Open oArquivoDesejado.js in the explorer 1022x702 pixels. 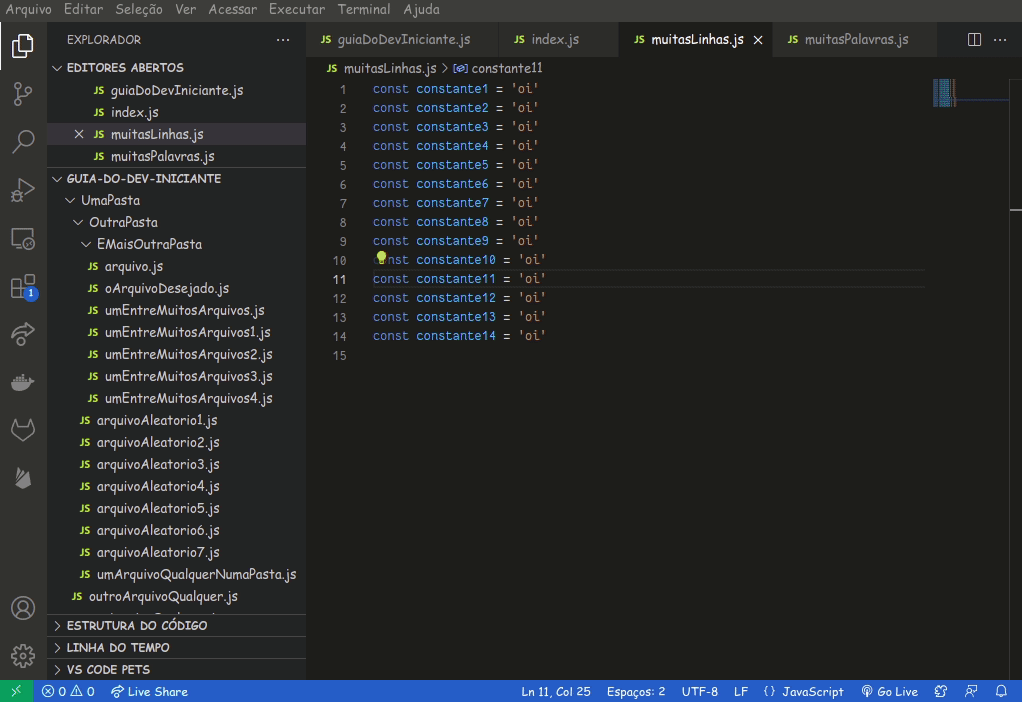166,289
